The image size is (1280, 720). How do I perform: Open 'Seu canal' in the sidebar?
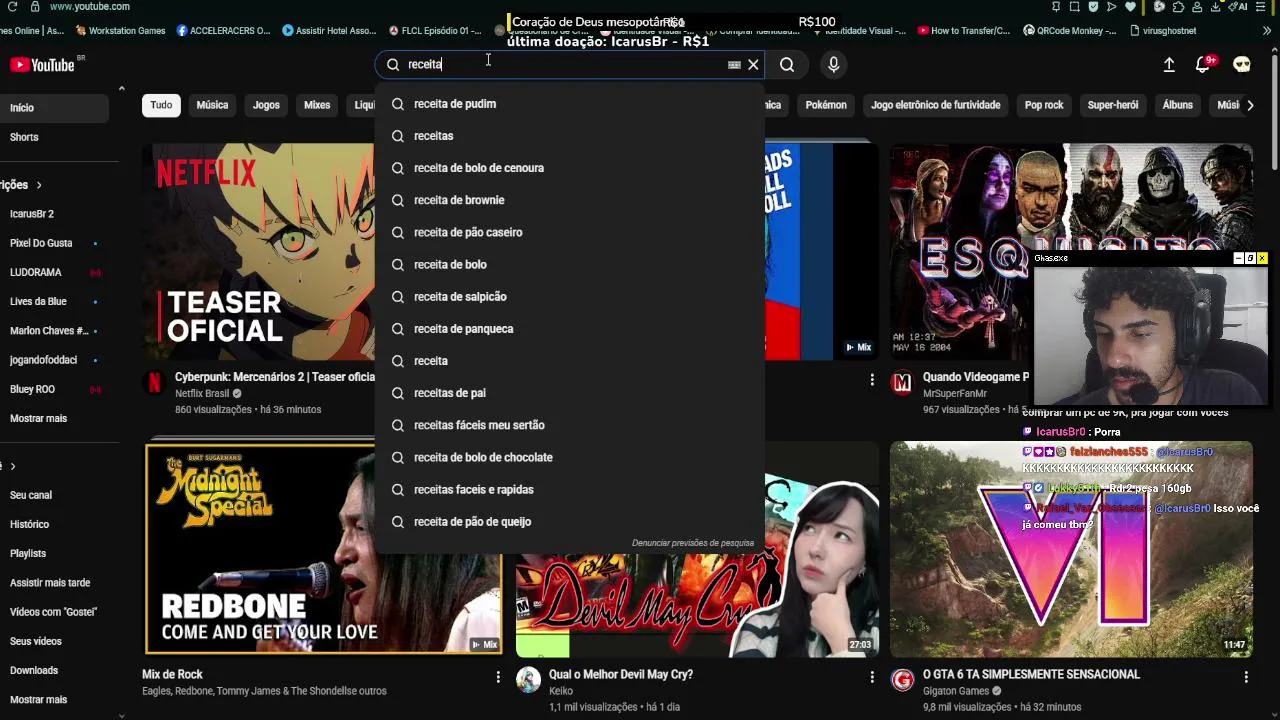click(55, 495)
